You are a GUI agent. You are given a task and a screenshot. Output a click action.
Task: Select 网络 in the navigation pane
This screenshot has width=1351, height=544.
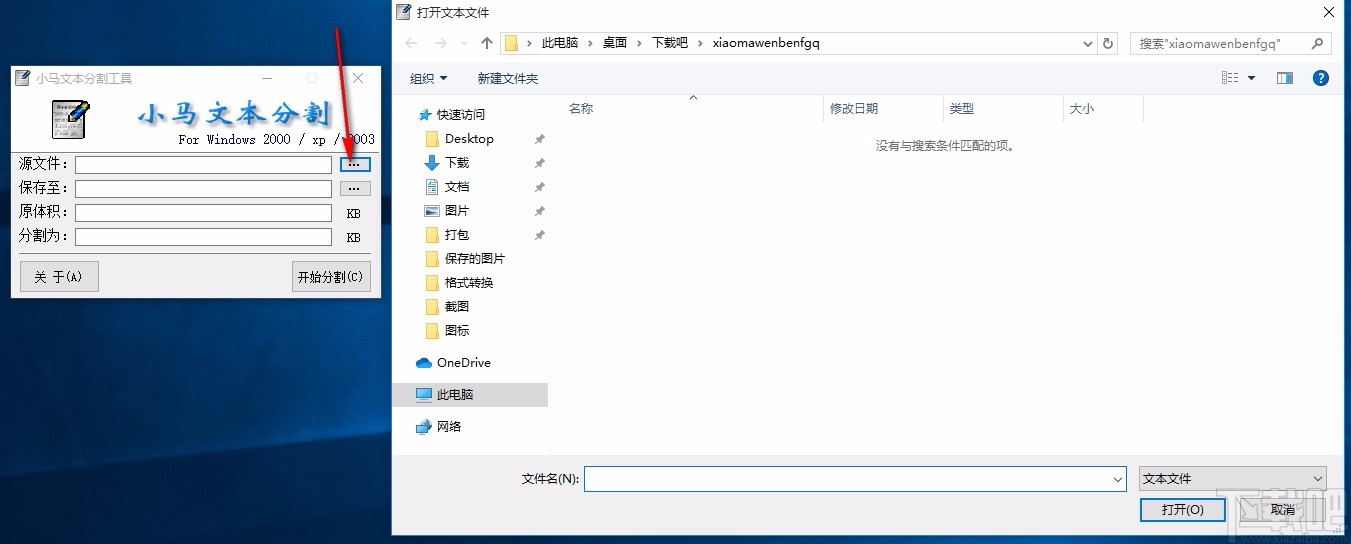pos(449,426)
